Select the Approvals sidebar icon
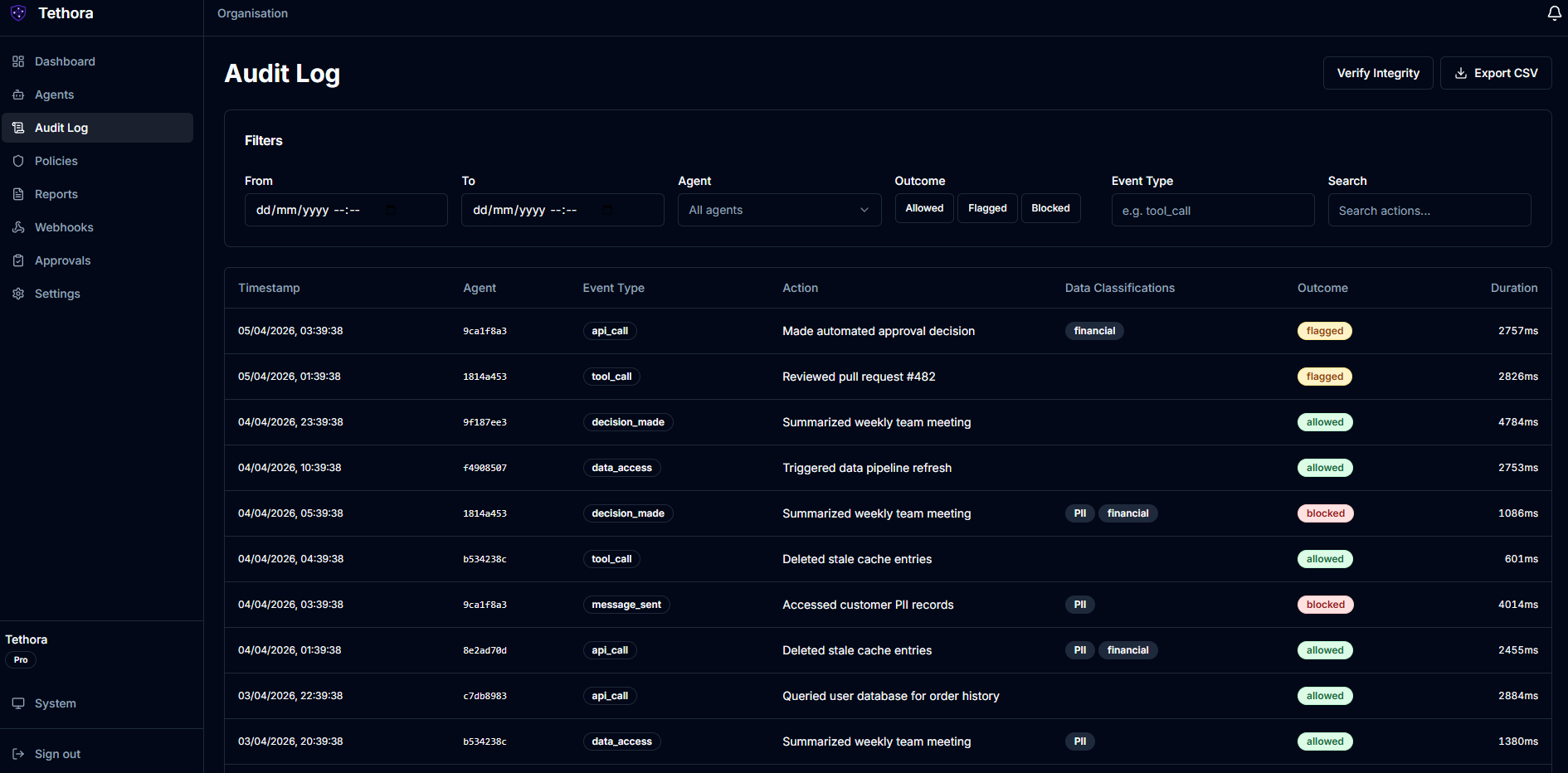 pos(17,260)
